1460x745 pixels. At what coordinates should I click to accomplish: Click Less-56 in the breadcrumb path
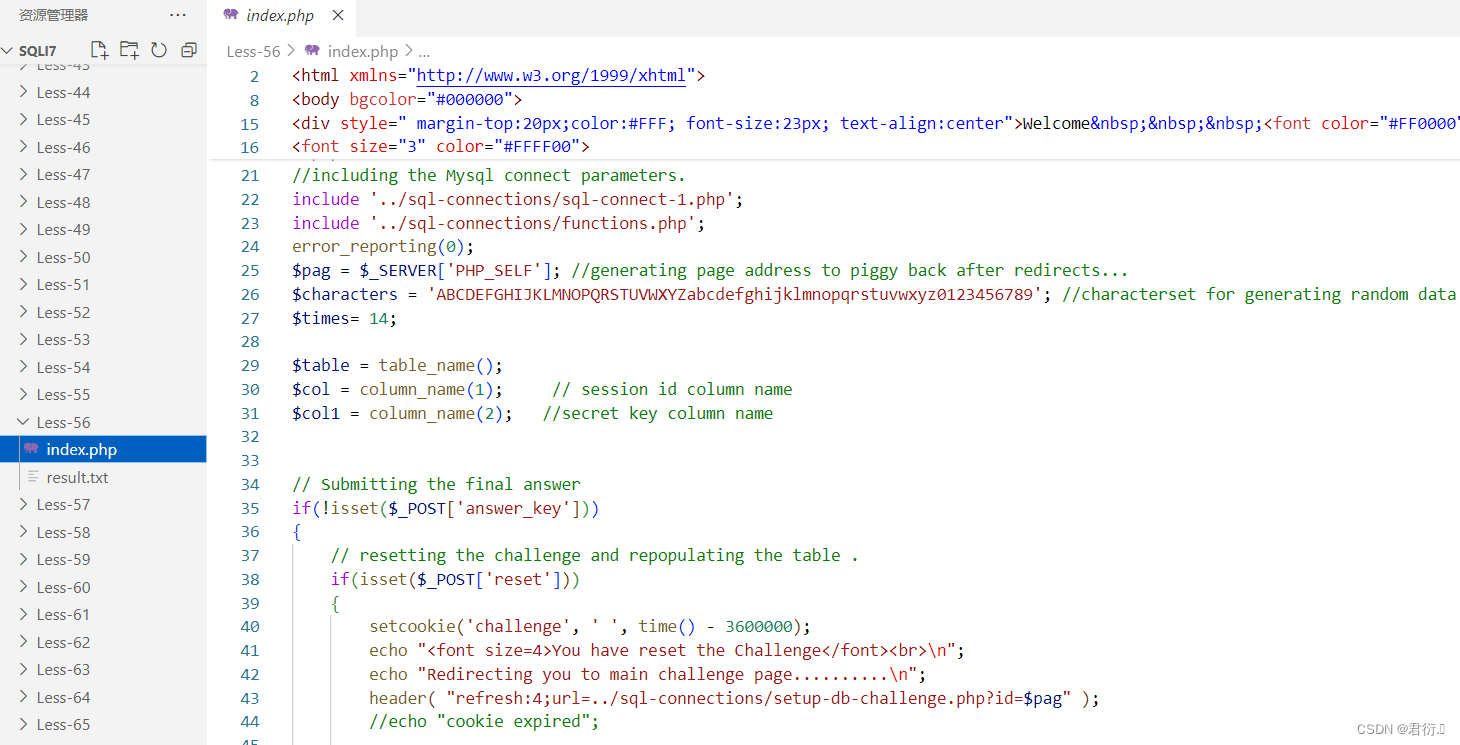coord(253,51)
